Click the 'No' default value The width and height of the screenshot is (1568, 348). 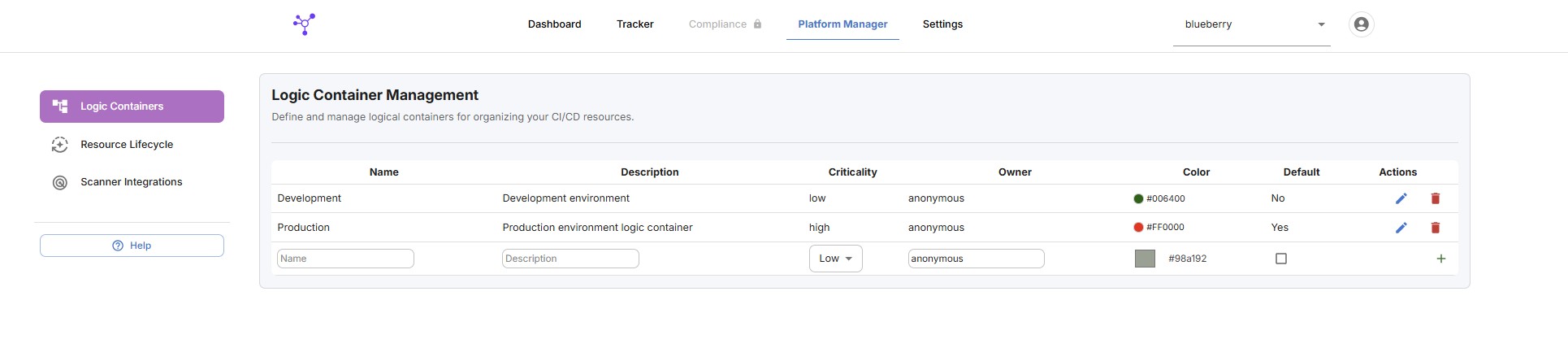1278,198
